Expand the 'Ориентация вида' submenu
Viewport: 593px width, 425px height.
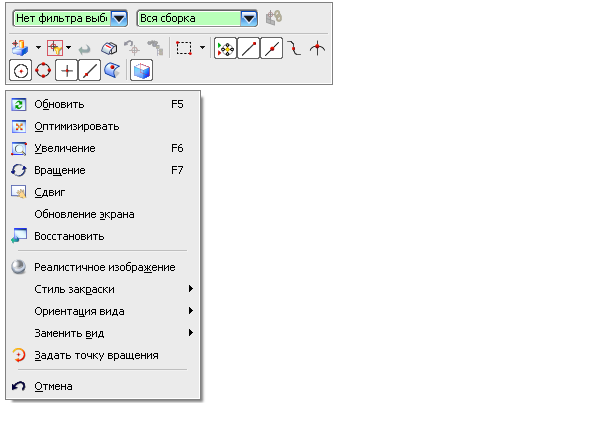coord(103,311)
